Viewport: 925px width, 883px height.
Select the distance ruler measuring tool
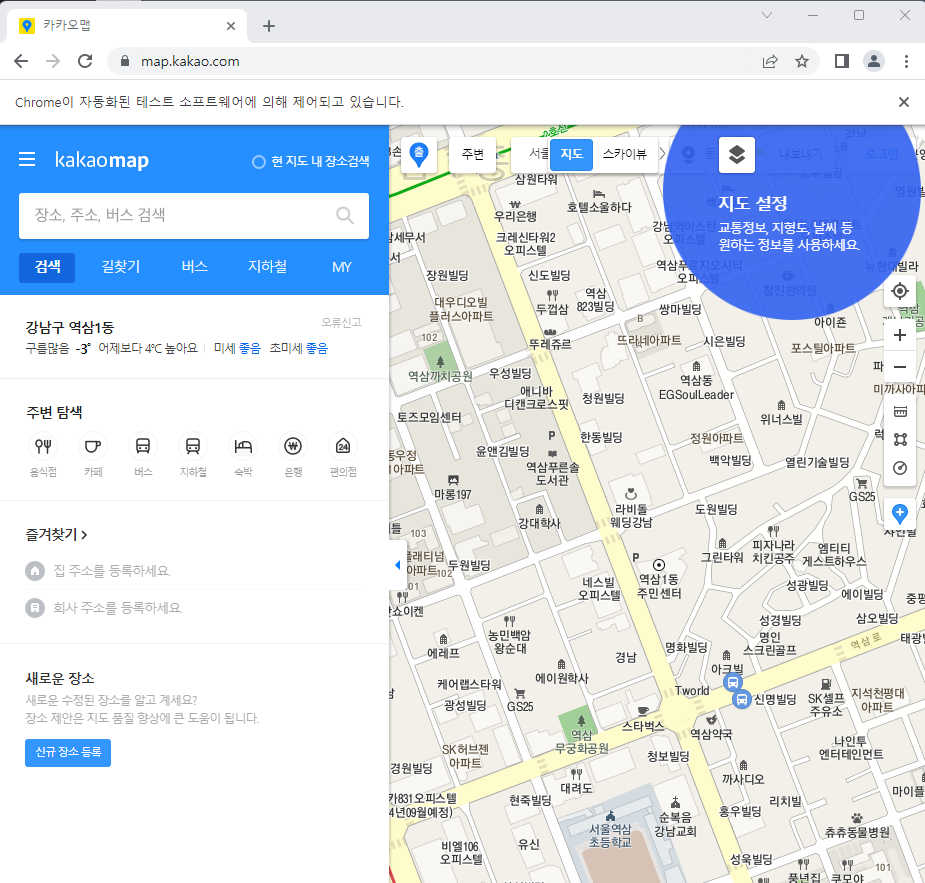click(900, 411)
